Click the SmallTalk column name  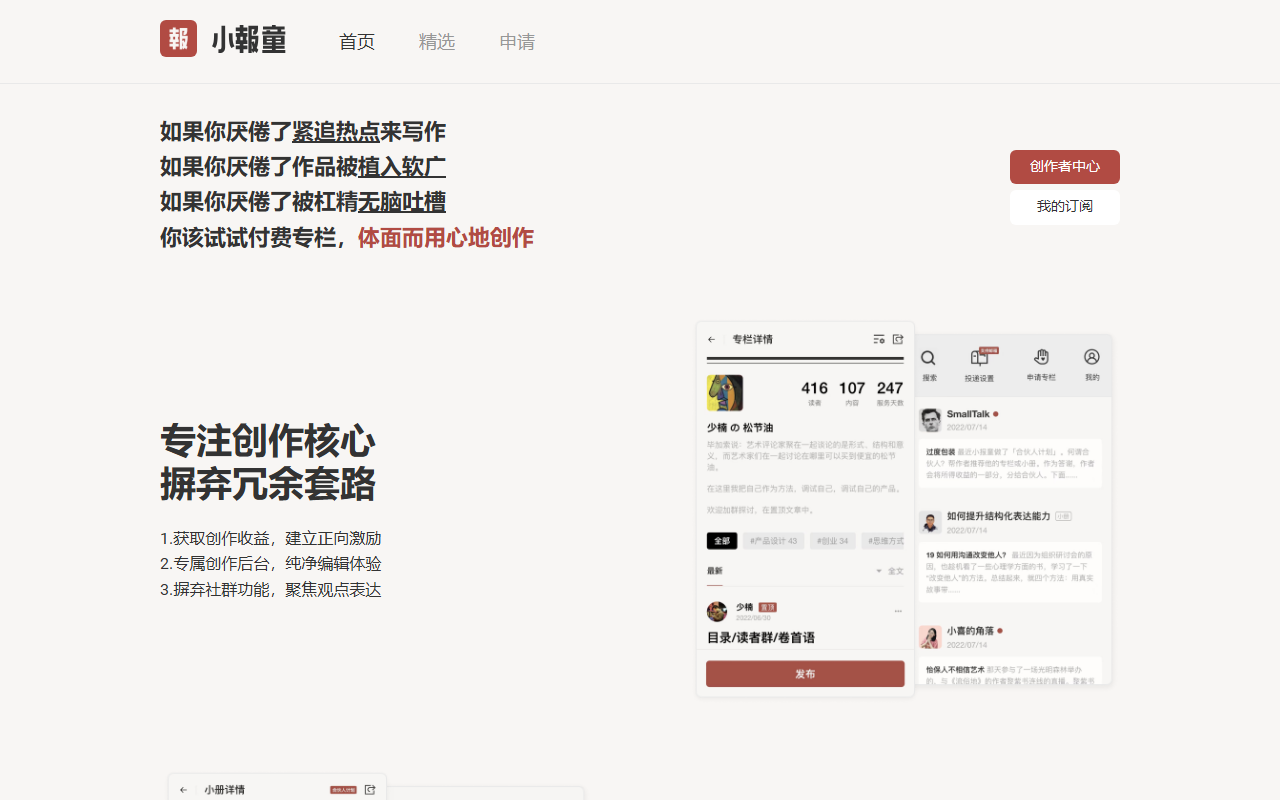[x=968, y=414]
